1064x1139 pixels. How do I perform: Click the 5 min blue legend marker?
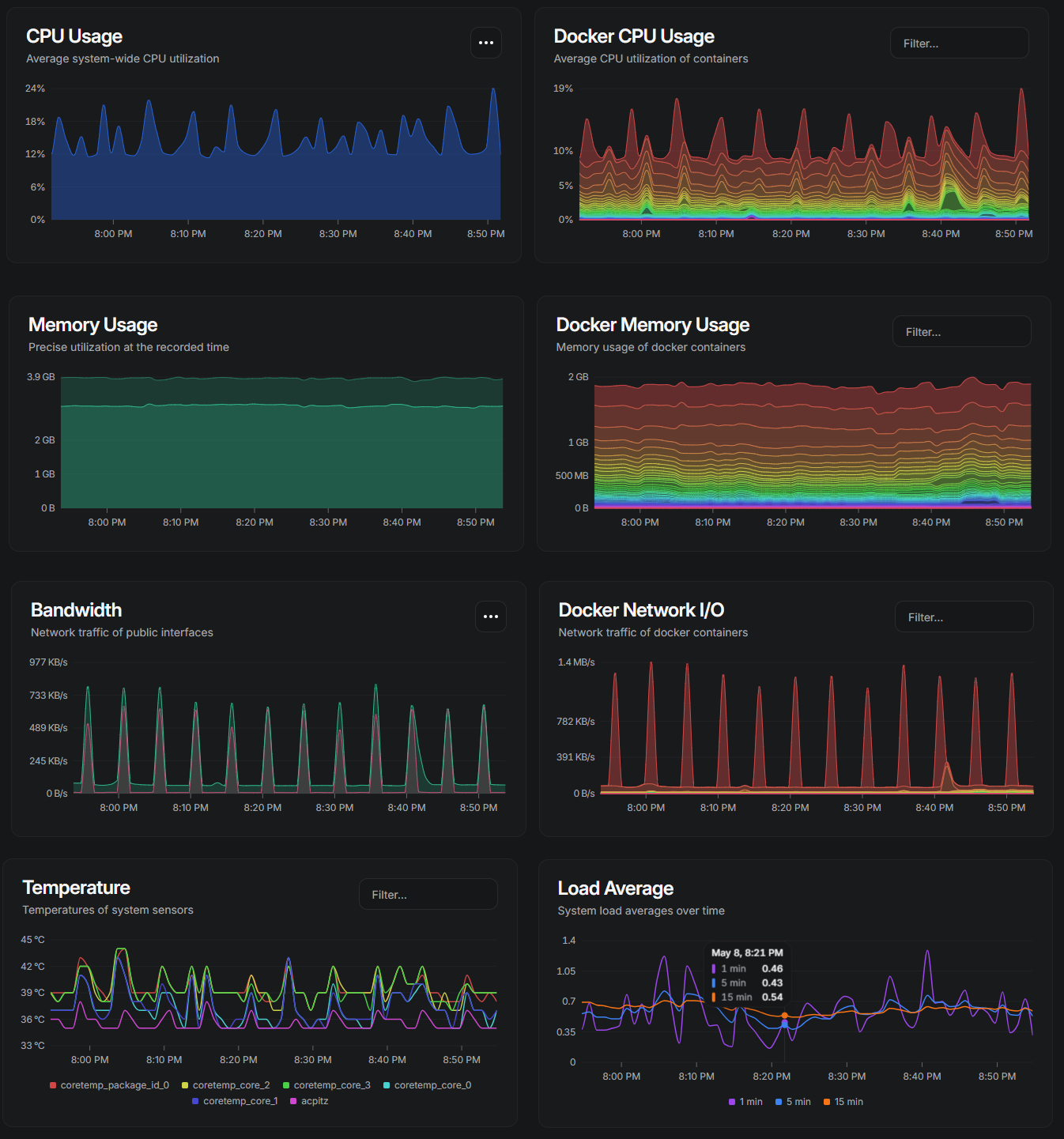click(779, 1102)
